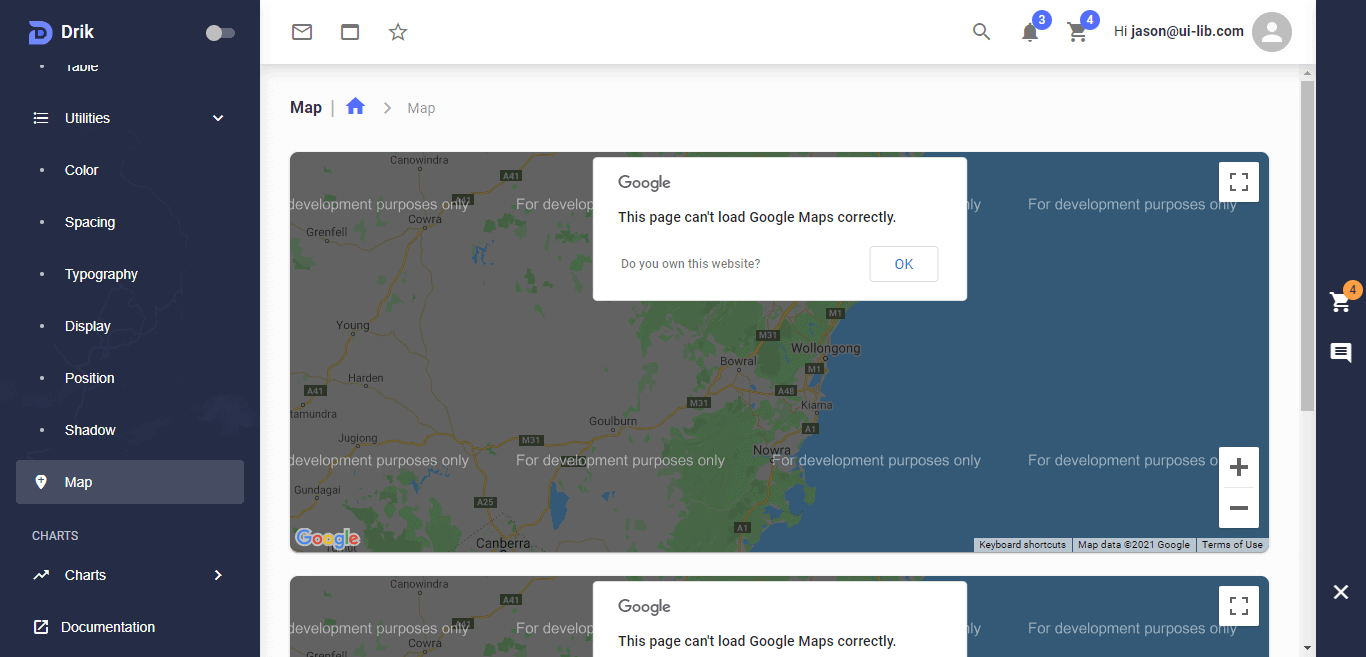Select the Map sidebar item
1366x657 pixels.
130,482
